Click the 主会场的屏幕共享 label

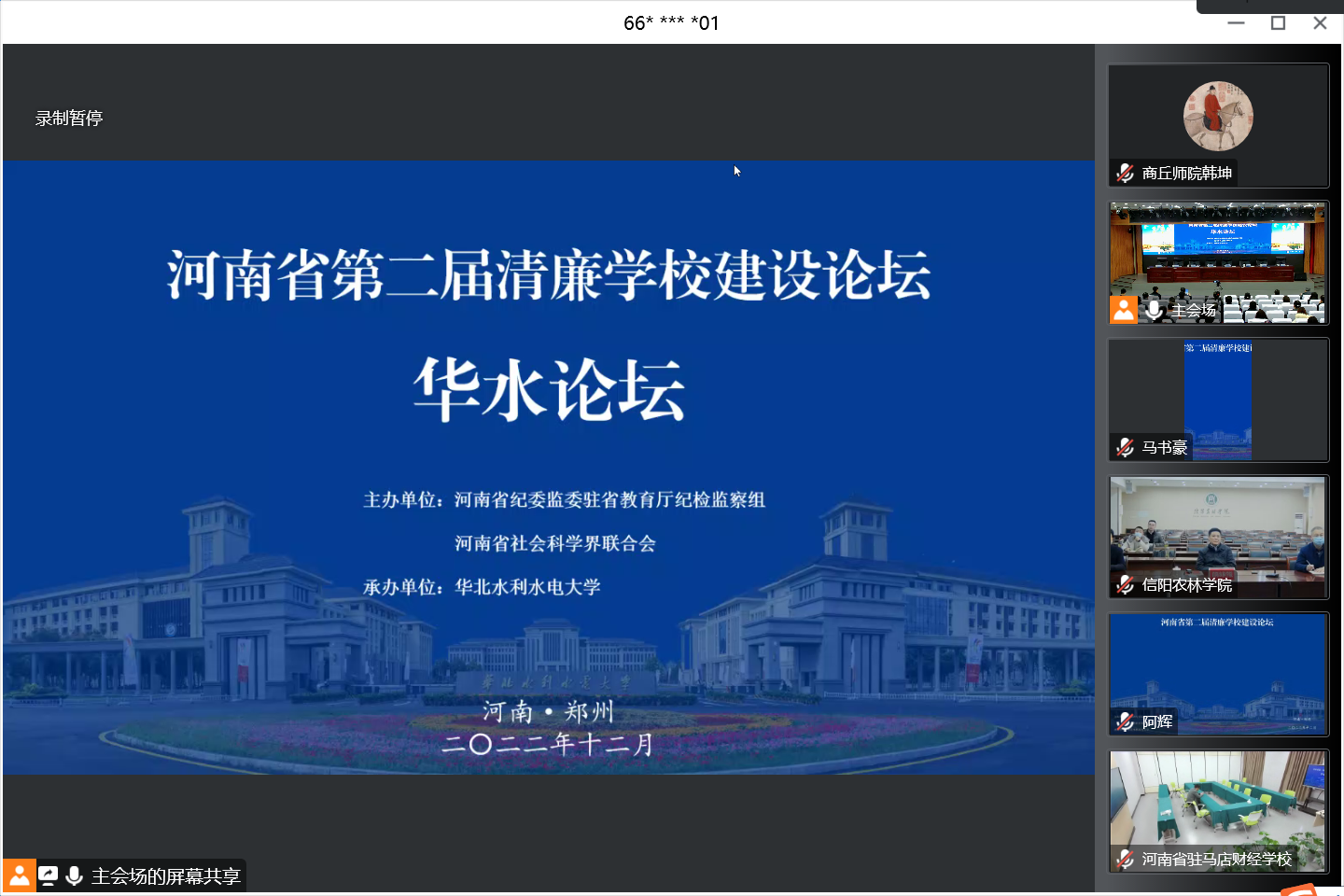(166, 876)
